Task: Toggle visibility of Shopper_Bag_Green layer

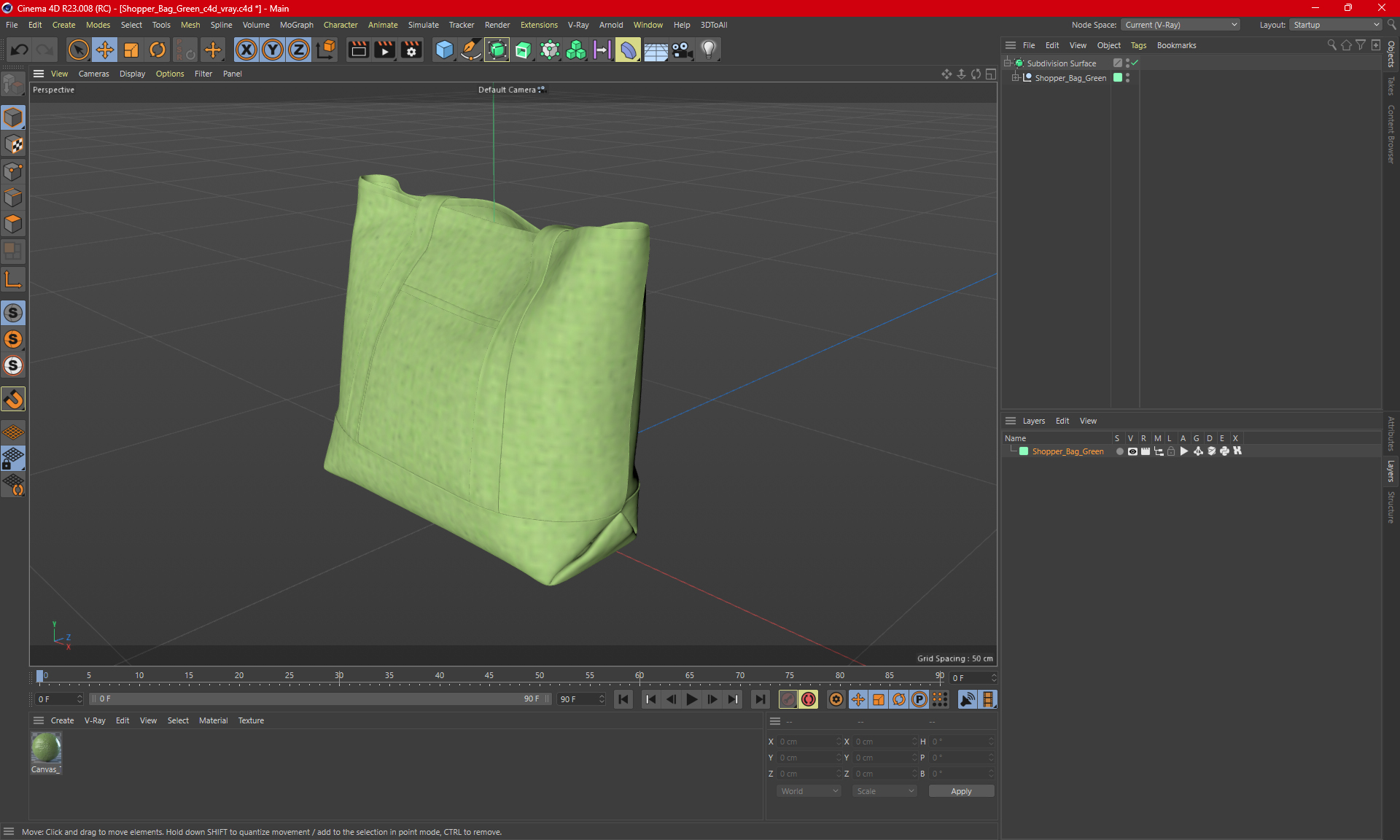Action: click(x=1132, y=451)
